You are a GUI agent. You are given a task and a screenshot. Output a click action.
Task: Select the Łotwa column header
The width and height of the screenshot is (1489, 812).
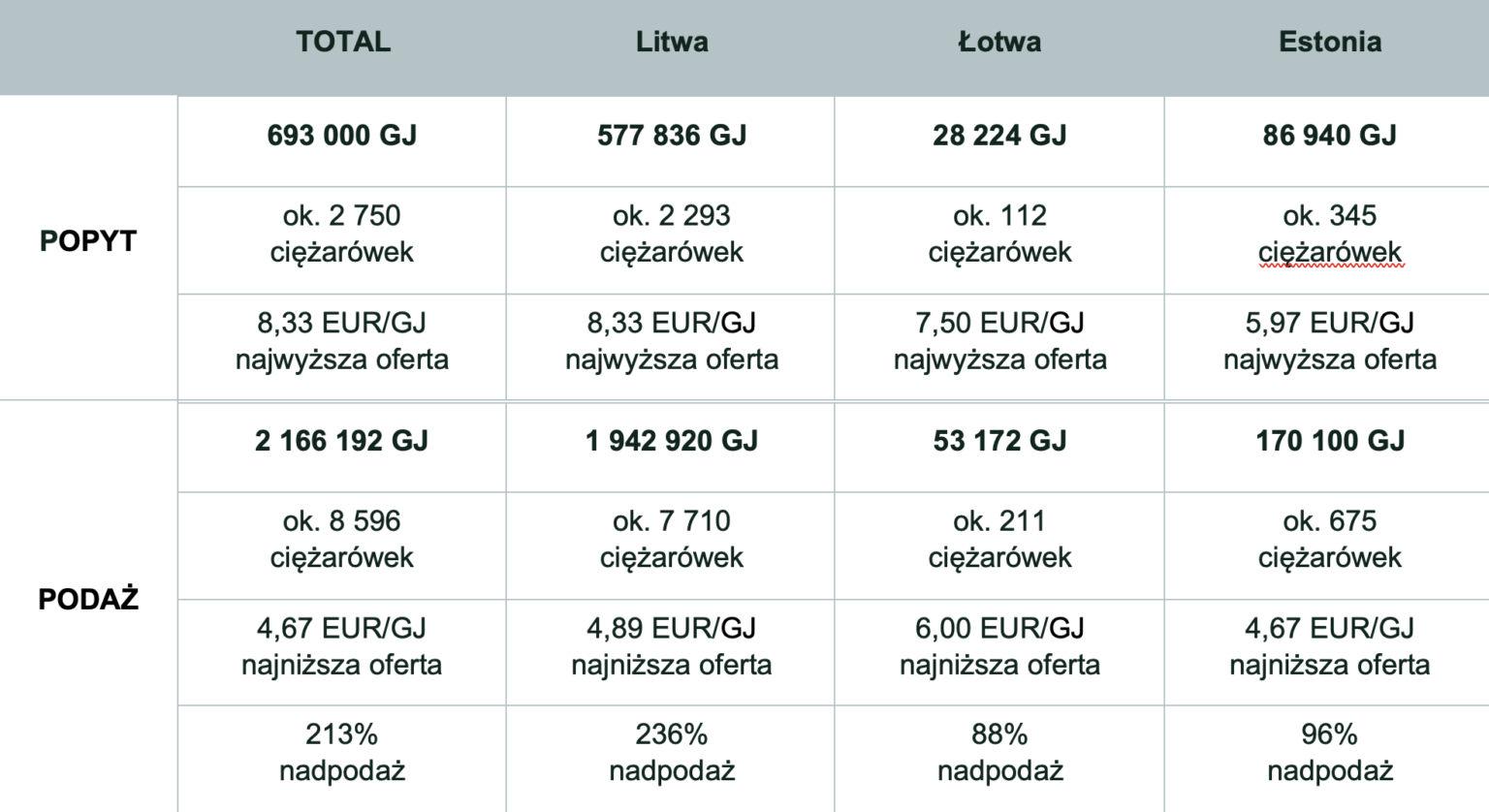pos(999,42)
